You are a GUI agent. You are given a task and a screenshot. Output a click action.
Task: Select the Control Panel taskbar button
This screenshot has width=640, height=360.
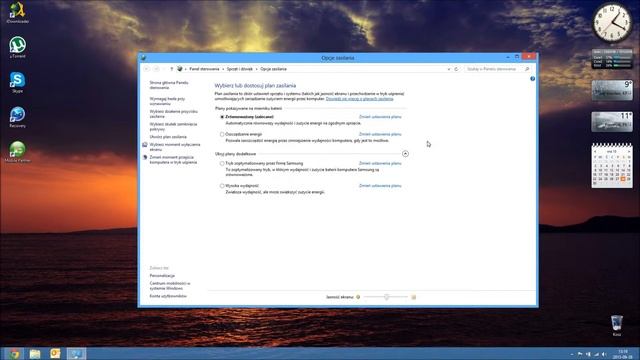76,353
